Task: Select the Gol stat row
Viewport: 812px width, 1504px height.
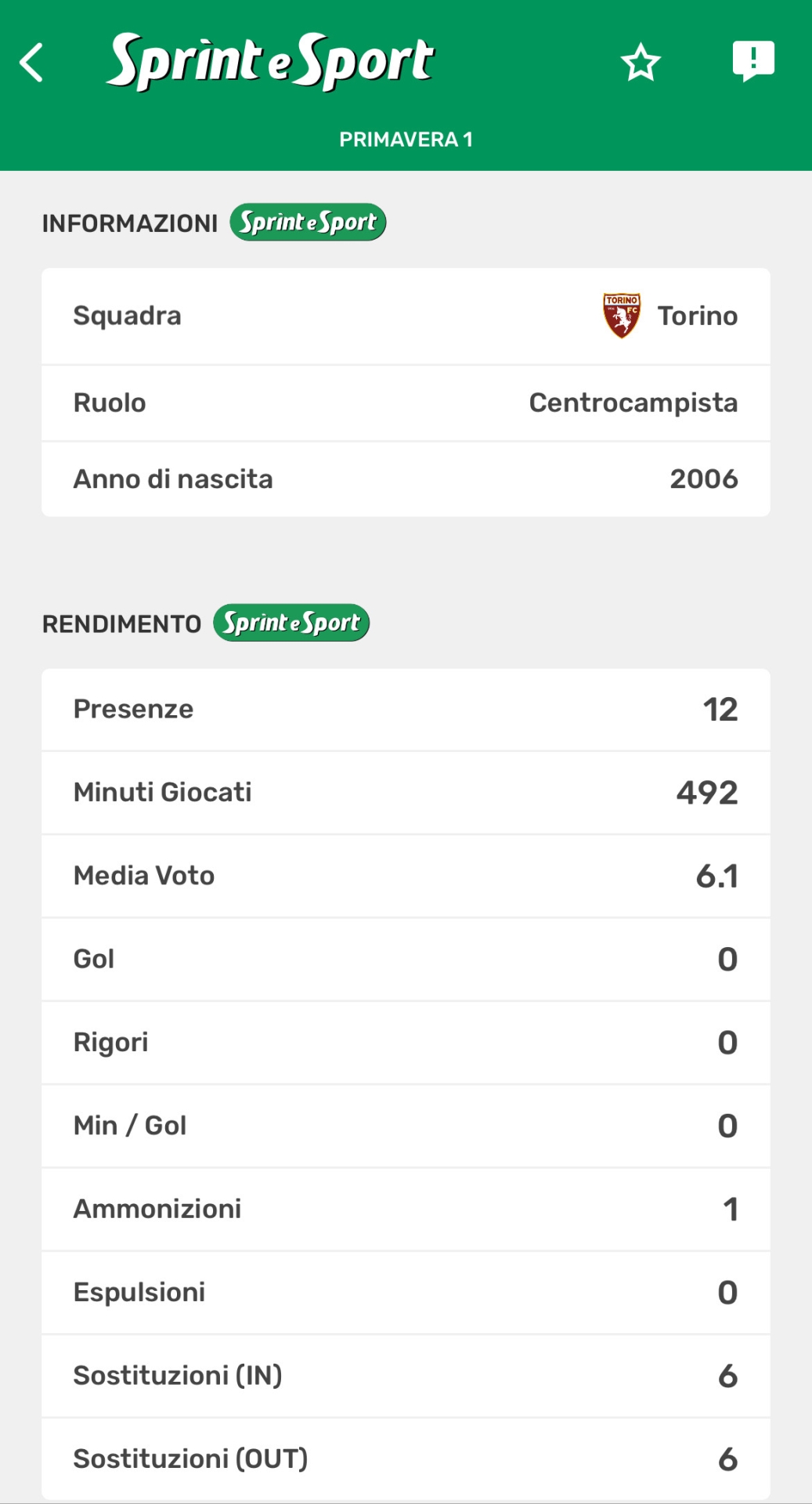Action: (406, 960)
